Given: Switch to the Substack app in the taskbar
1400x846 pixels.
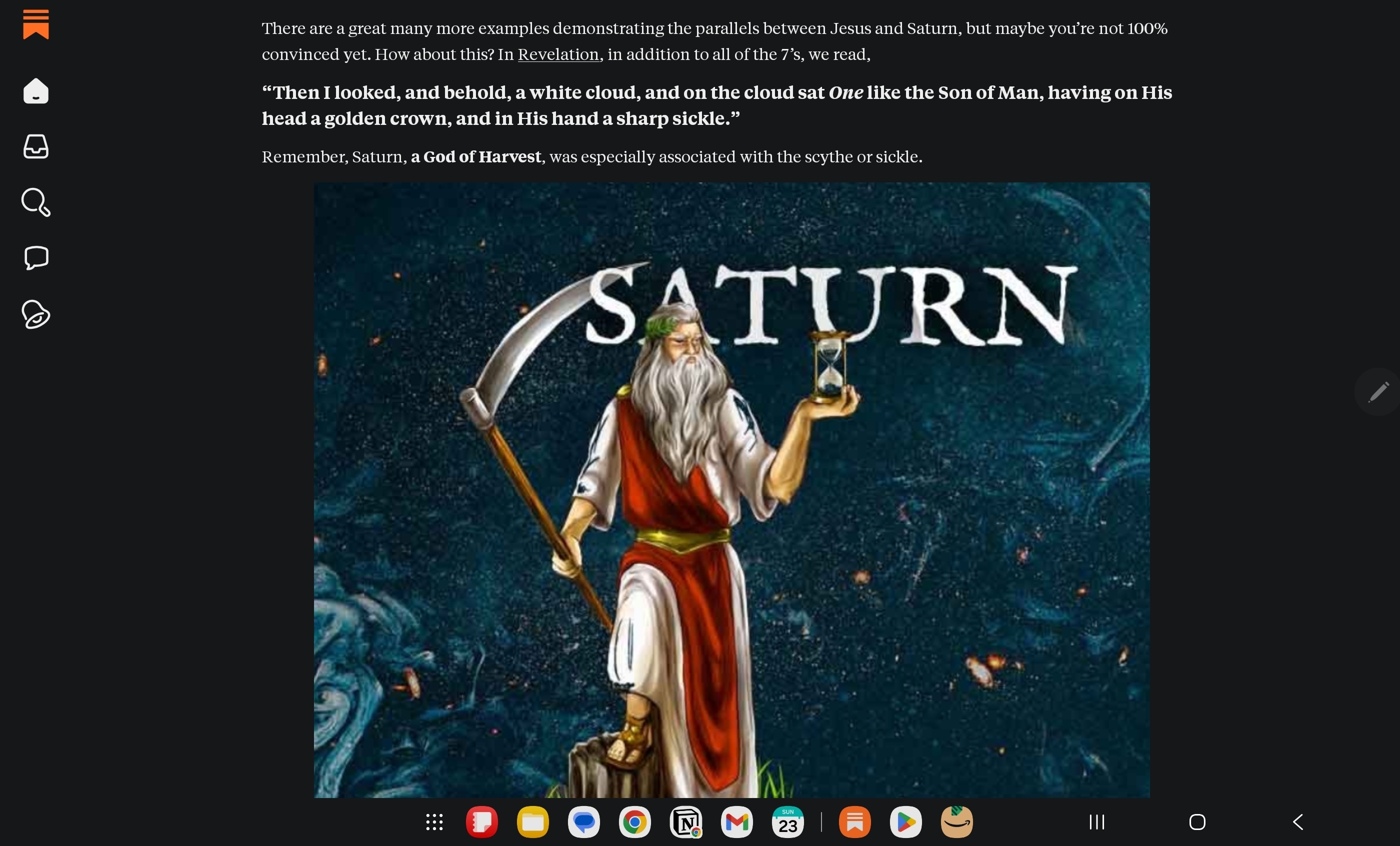Looking at the screenshot, I should (x=854, y=822).
